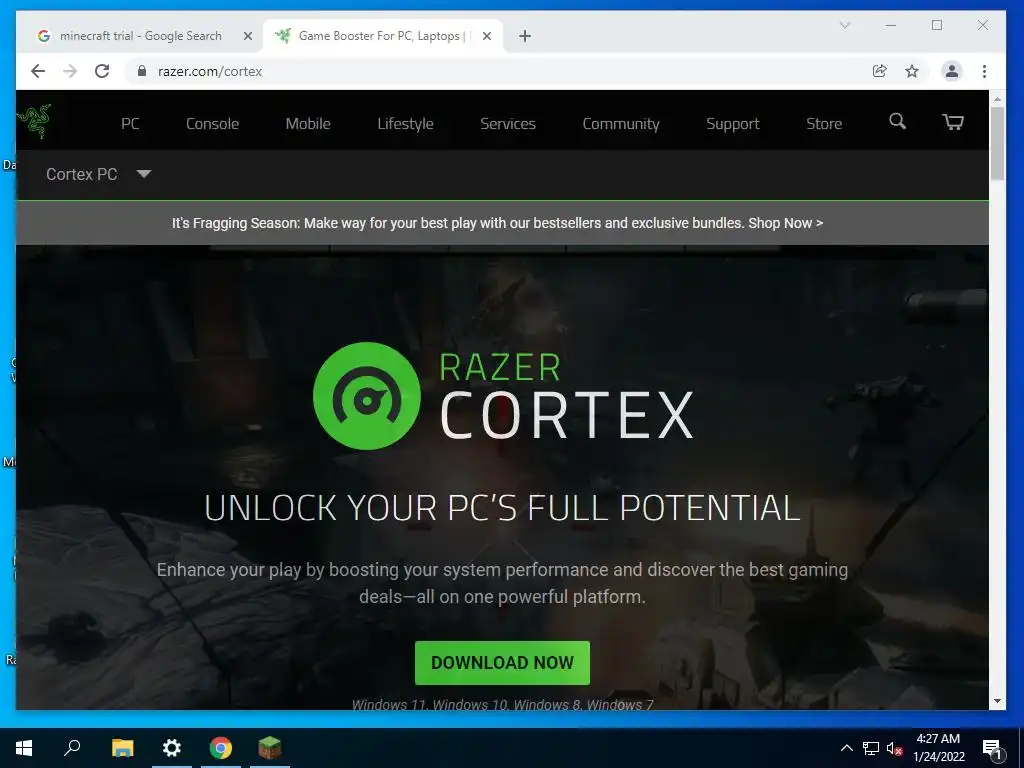View site info via the padlock icon
This screenshot has height=768, width=1024.
(142, 71)
